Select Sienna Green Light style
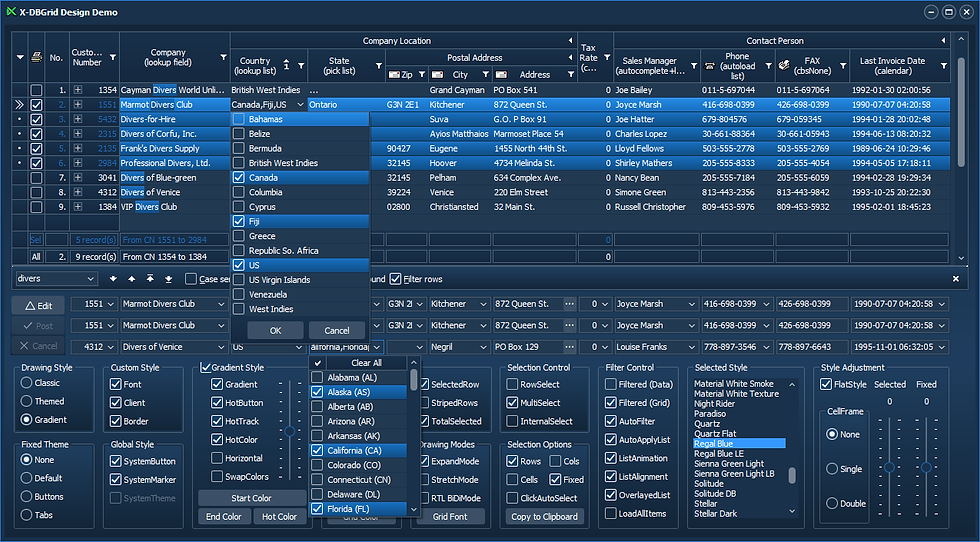980x542 pixels. [729, 464]
